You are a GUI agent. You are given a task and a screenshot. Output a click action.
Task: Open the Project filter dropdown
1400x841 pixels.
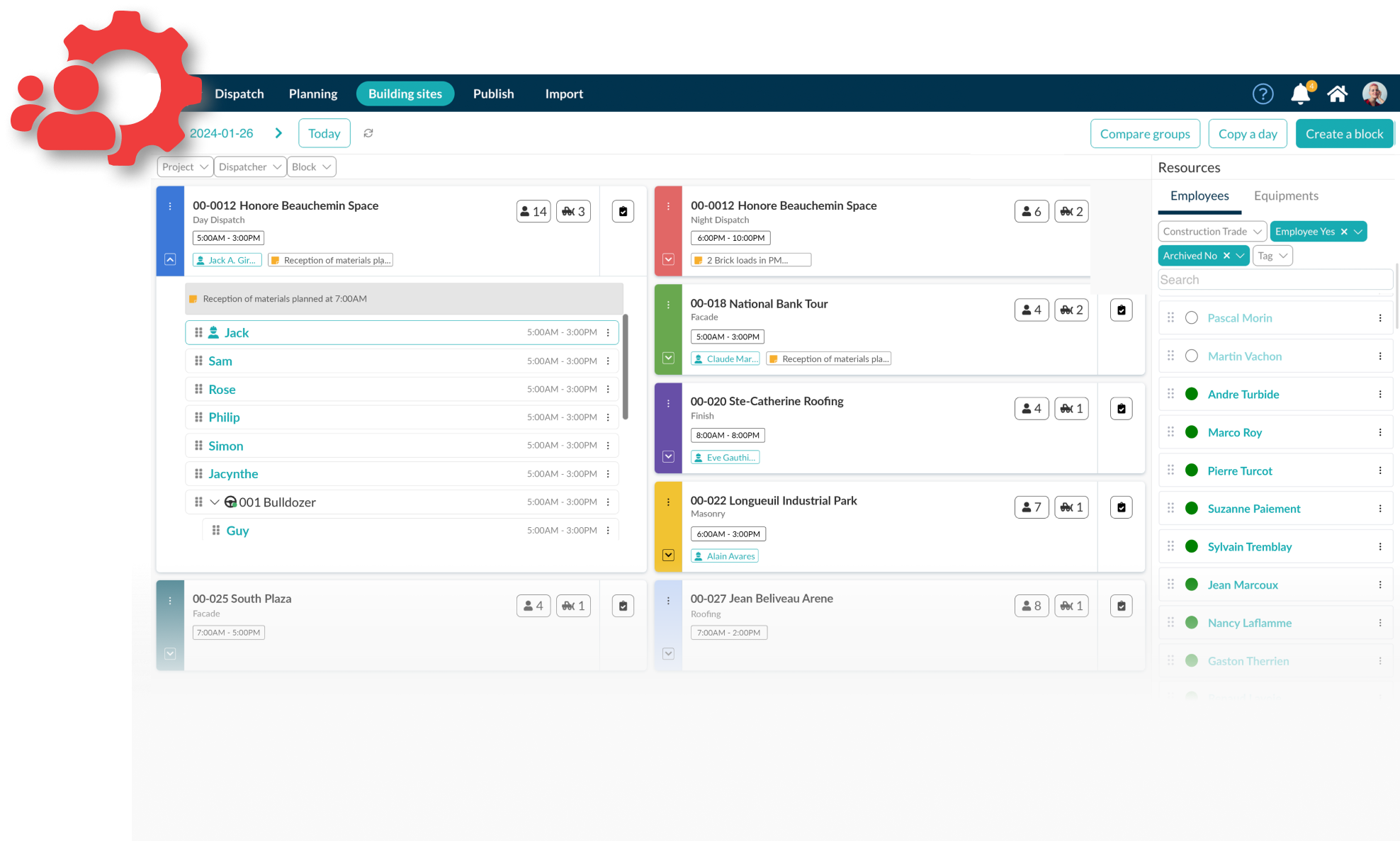tap(184, 167)
